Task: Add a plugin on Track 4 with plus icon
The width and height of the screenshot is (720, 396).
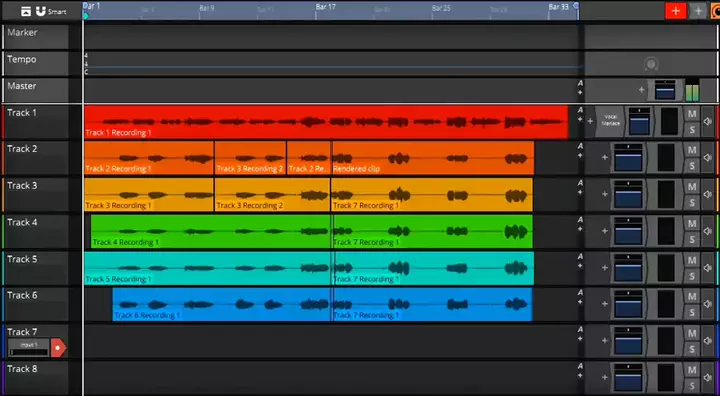Action: (x=605, y=231)
